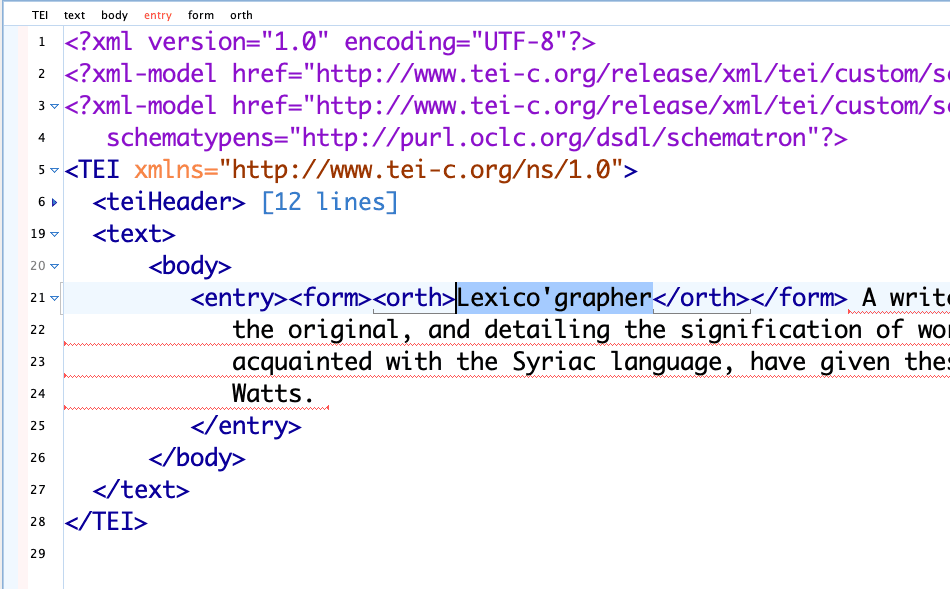Expand the folded teiHeader element

[54, 202]
